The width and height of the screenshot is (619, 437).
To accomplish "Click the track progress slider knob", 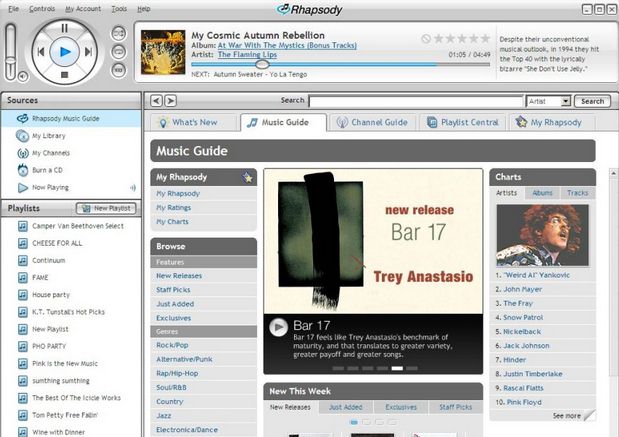I will [x=262, y=64].
